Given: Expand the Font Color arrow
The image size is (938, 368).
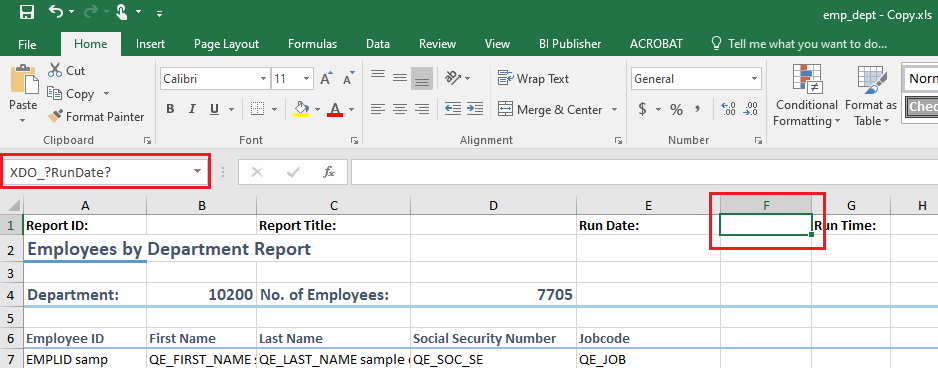Looking at the screenshot, I should tap(351, 110).
